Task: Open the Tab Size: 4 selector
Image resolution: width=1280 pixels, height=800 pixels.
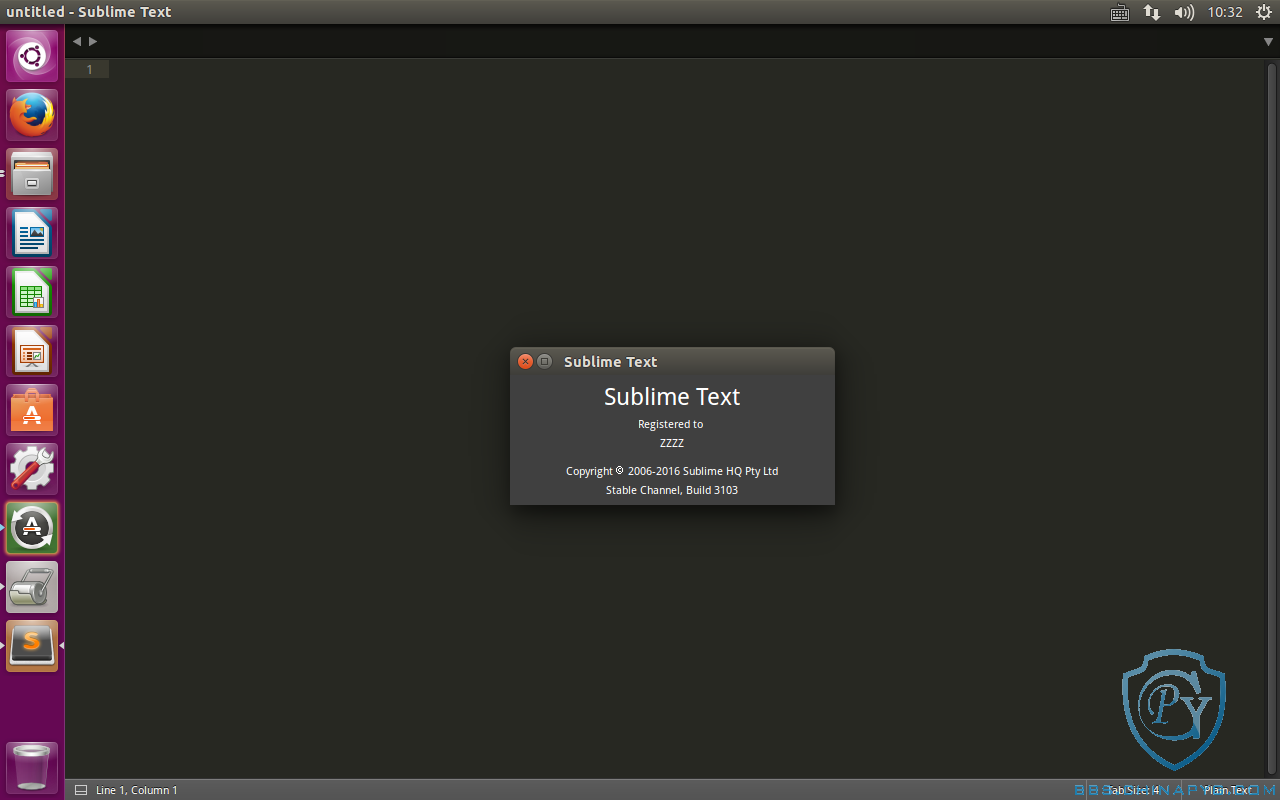Action: coord(1132,790)
